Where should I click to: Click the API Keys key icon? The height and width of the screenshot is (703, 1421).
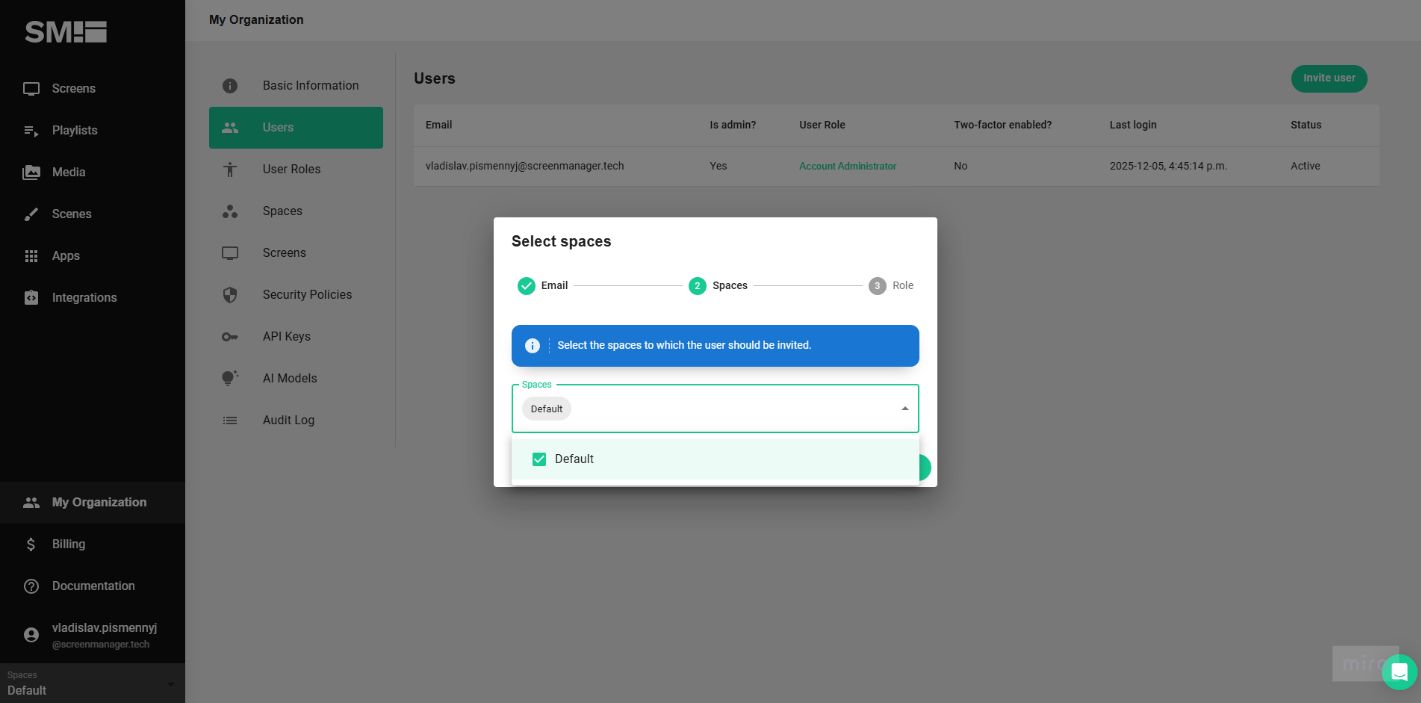coord(230,337)
